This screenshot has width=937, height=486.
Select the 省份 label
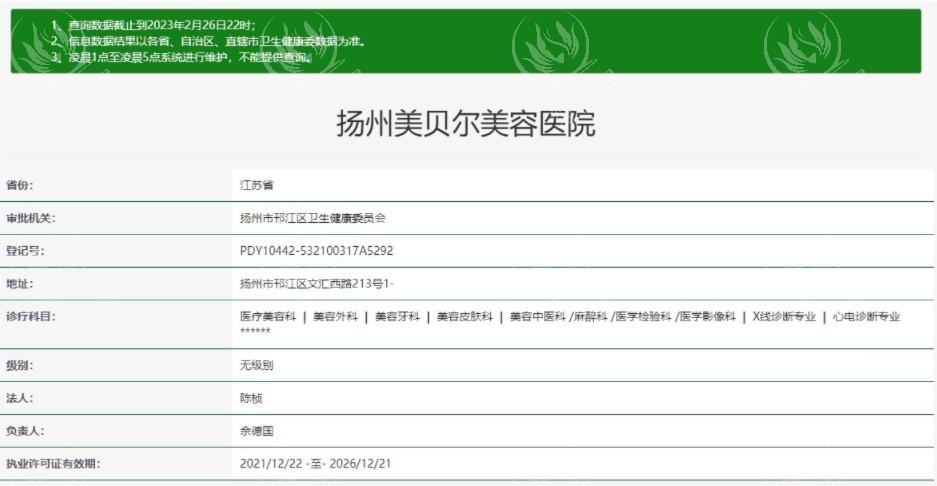(x=20, y=185)
